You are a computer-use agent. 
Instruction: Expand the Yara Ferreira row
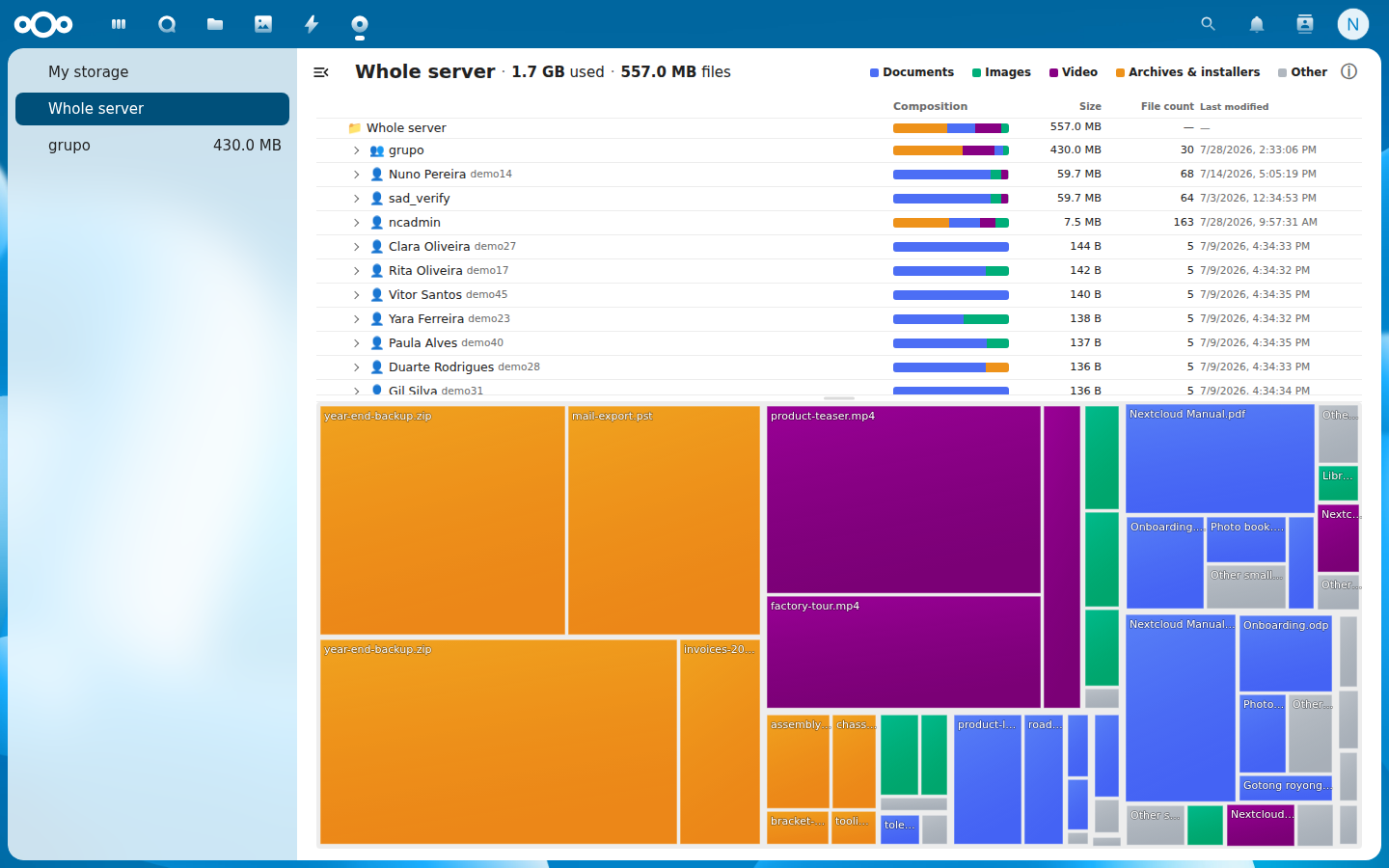tap(356, 319)
